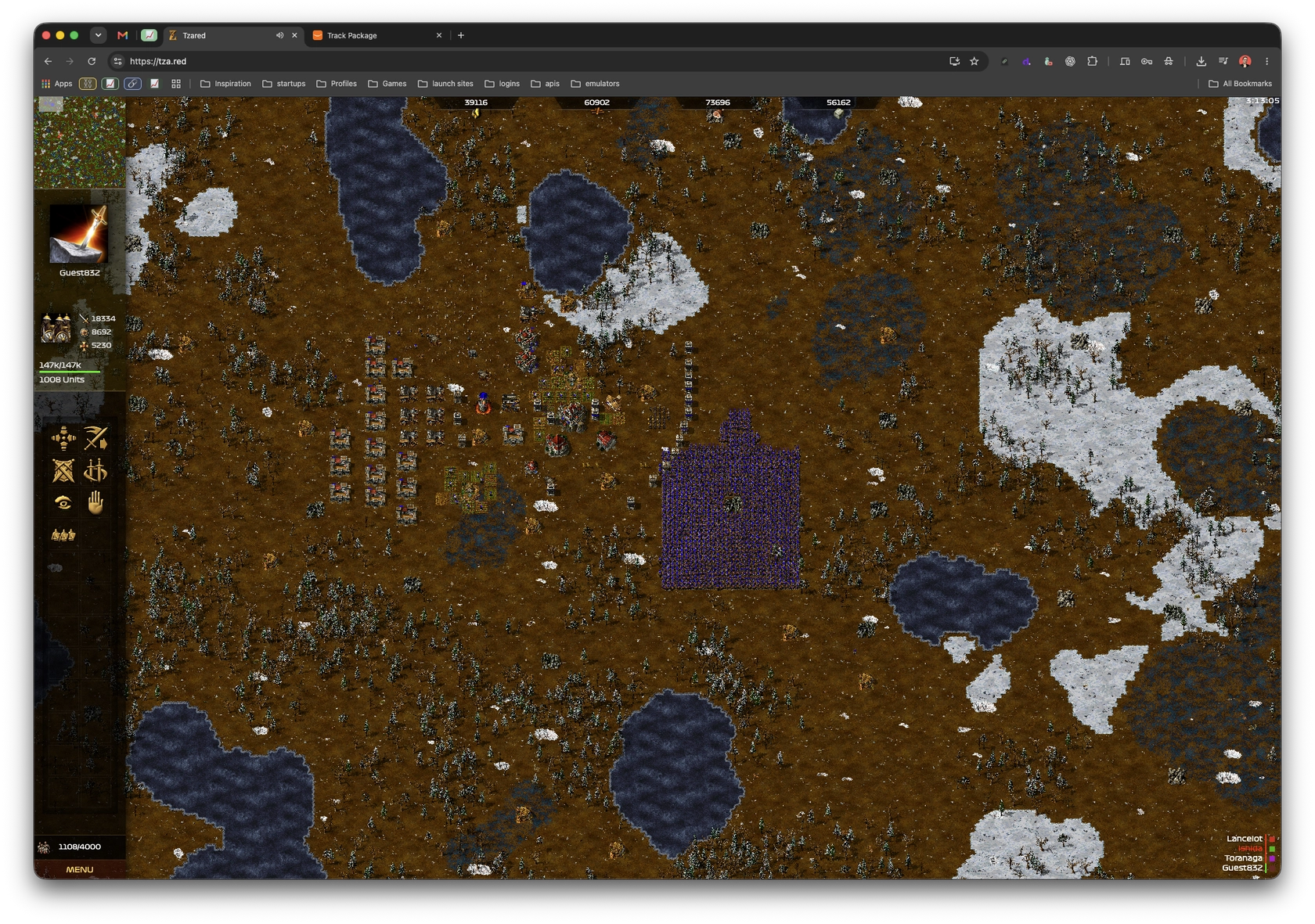
Task: Expand the All Bookmarks folder
Action: tap(1240, 84)
